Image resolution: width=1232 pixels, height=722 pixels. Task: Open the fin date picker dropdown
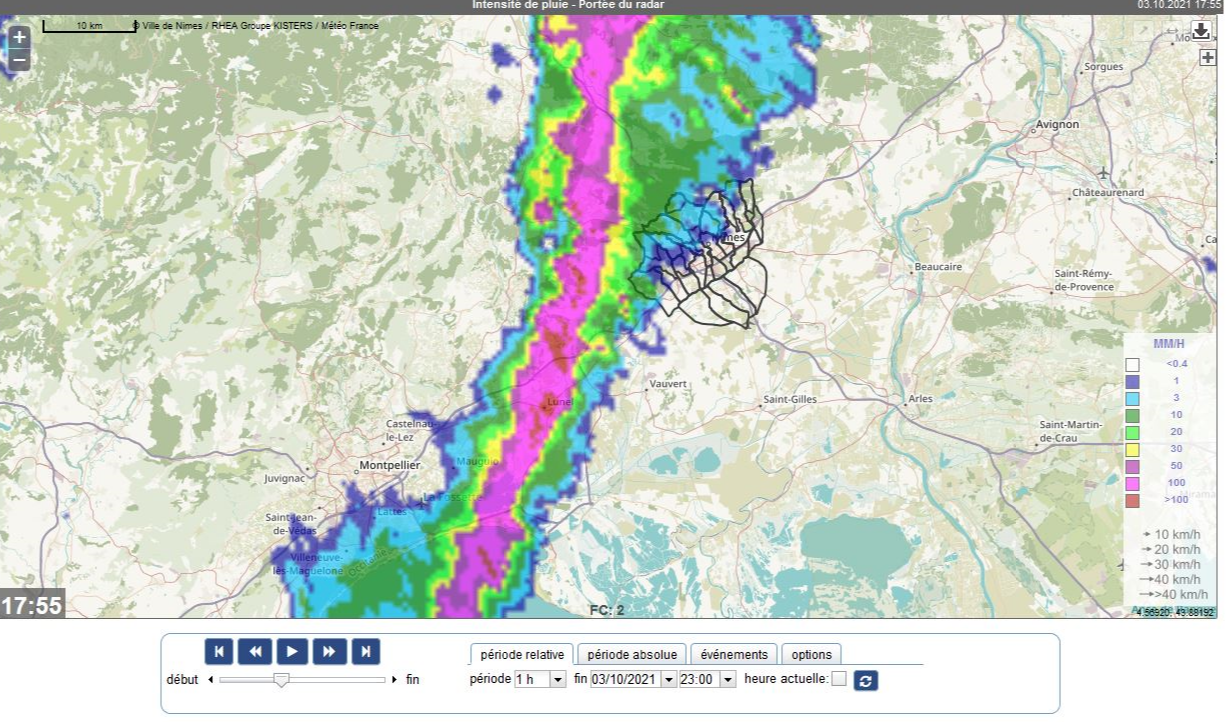pos(668,680)
